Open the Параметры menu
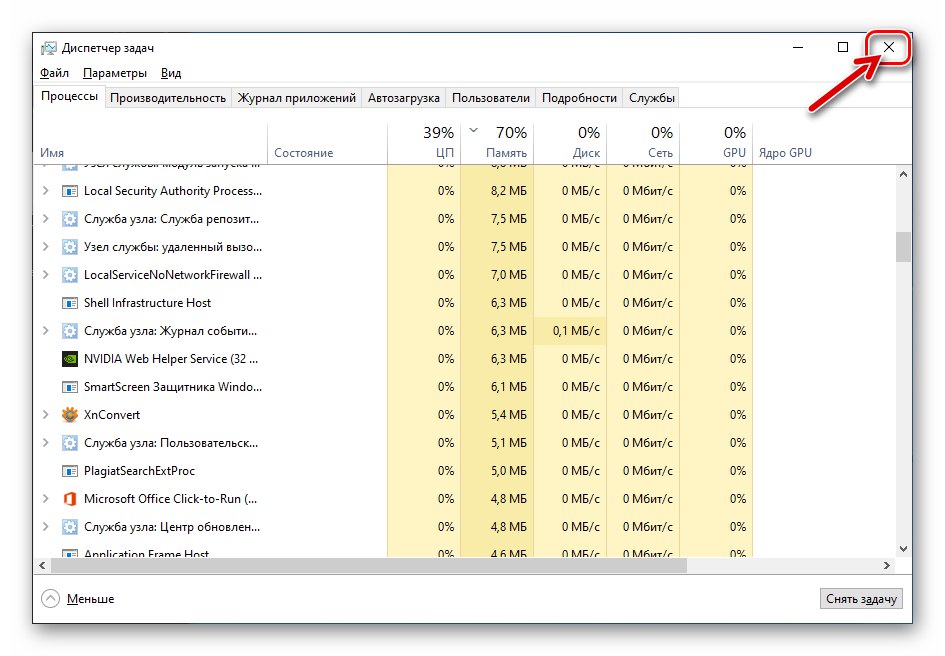The image size is (945, 656). [115, 73]
